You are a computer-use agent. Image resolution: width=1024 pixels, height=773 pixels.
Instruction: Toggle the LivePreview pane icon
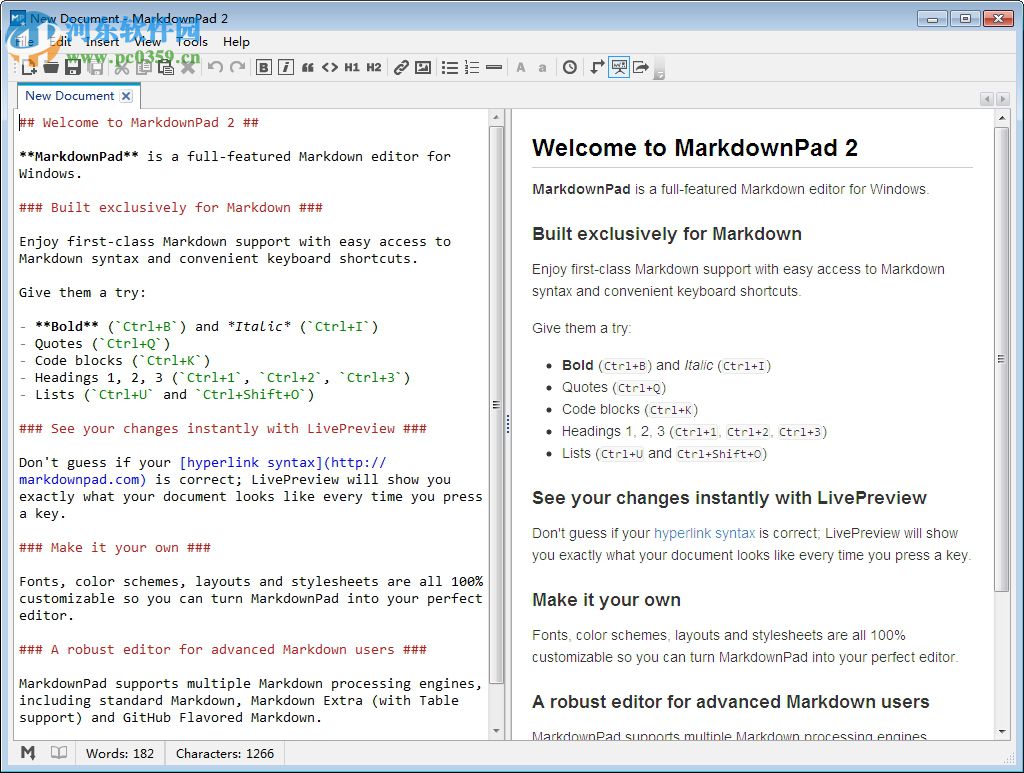pyautogui.click(x=619, y=67)
